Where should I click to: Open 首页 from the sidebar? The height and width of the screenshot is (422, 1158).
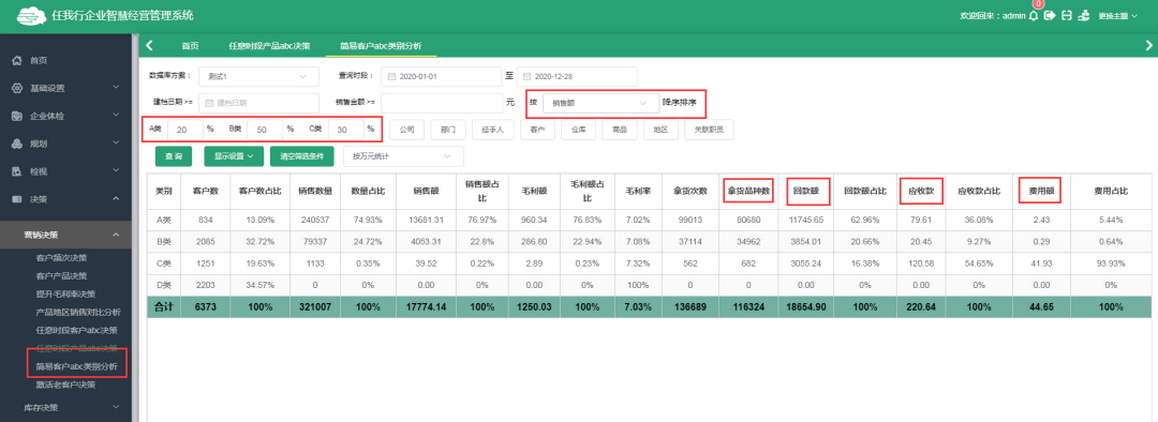(x=39, y=61)
